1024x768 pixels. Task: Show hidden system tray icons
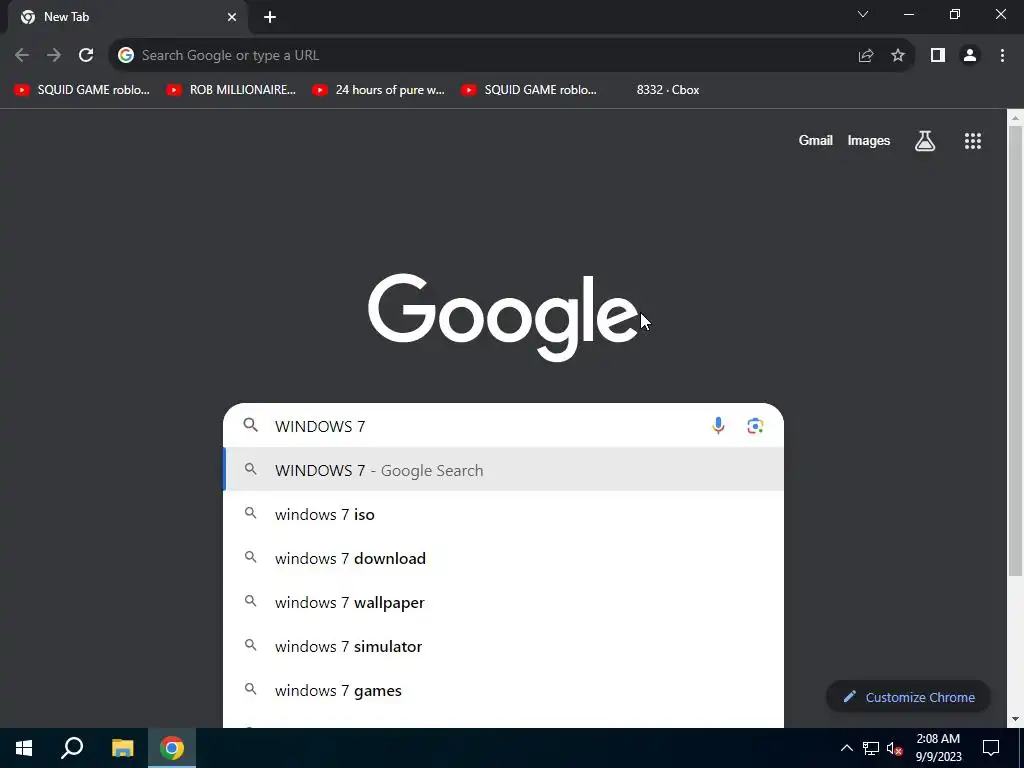tap(846, 748)
